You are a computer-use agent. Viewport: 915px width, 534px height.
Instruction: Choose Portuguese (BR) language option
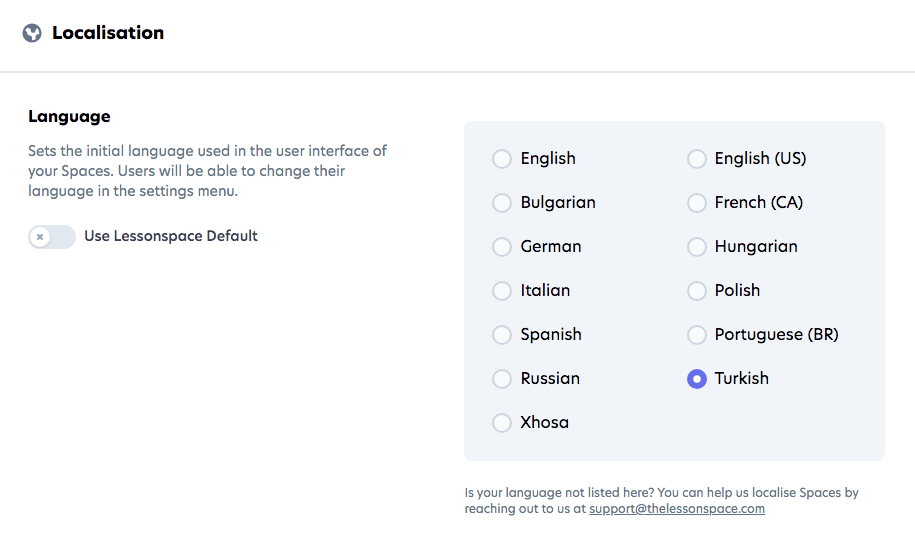pos(697,335)
